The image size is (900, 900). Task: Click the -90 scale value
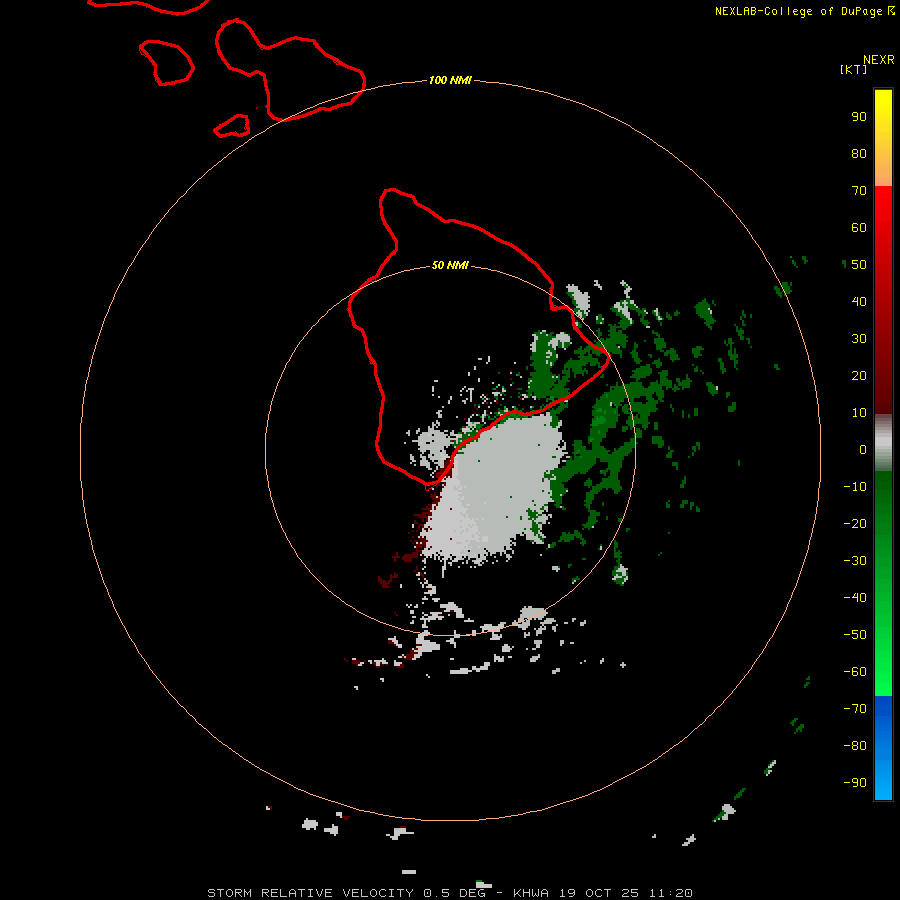855,783
